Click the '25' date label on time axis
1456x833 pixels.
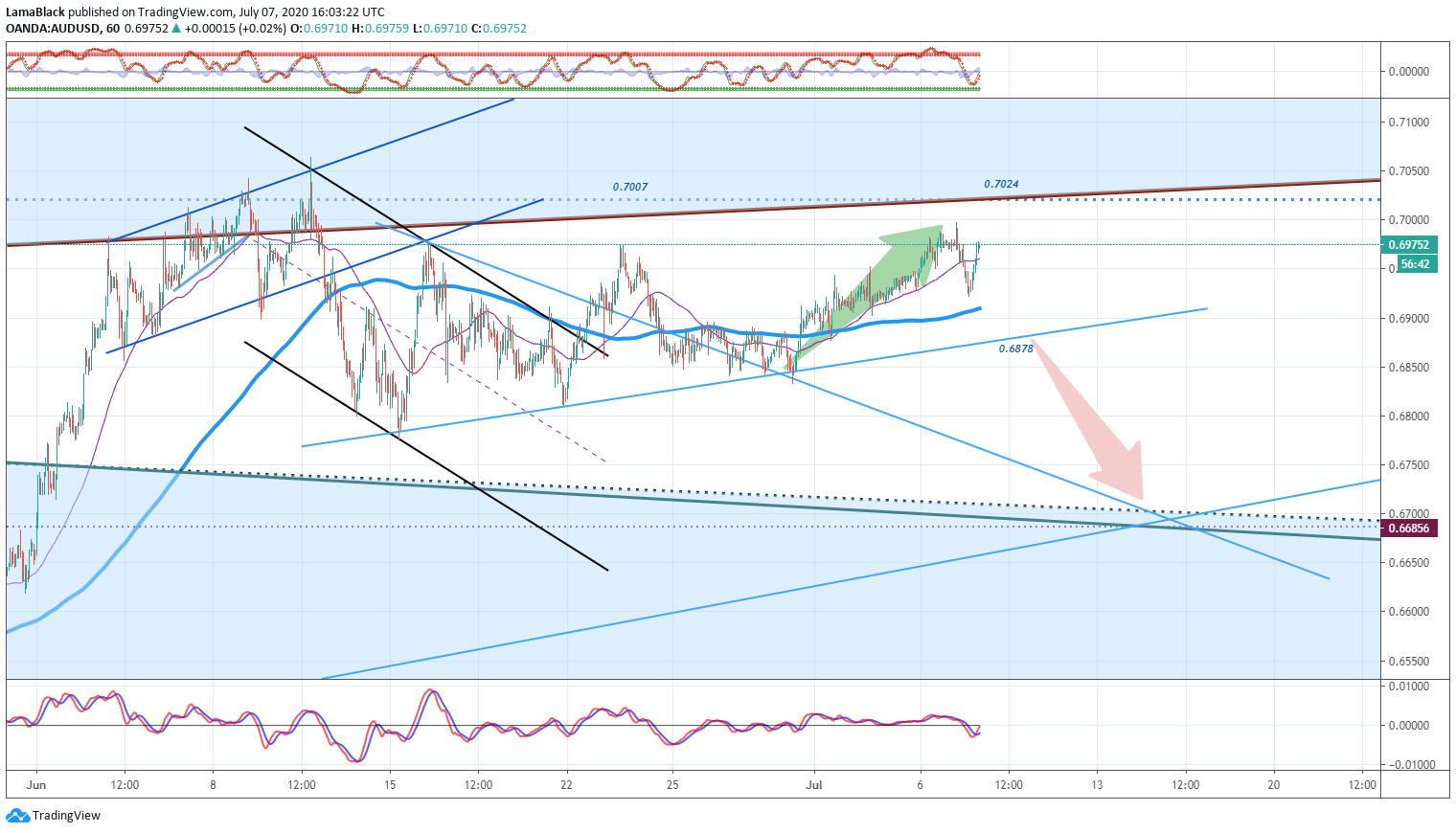(x=673, y=785)
